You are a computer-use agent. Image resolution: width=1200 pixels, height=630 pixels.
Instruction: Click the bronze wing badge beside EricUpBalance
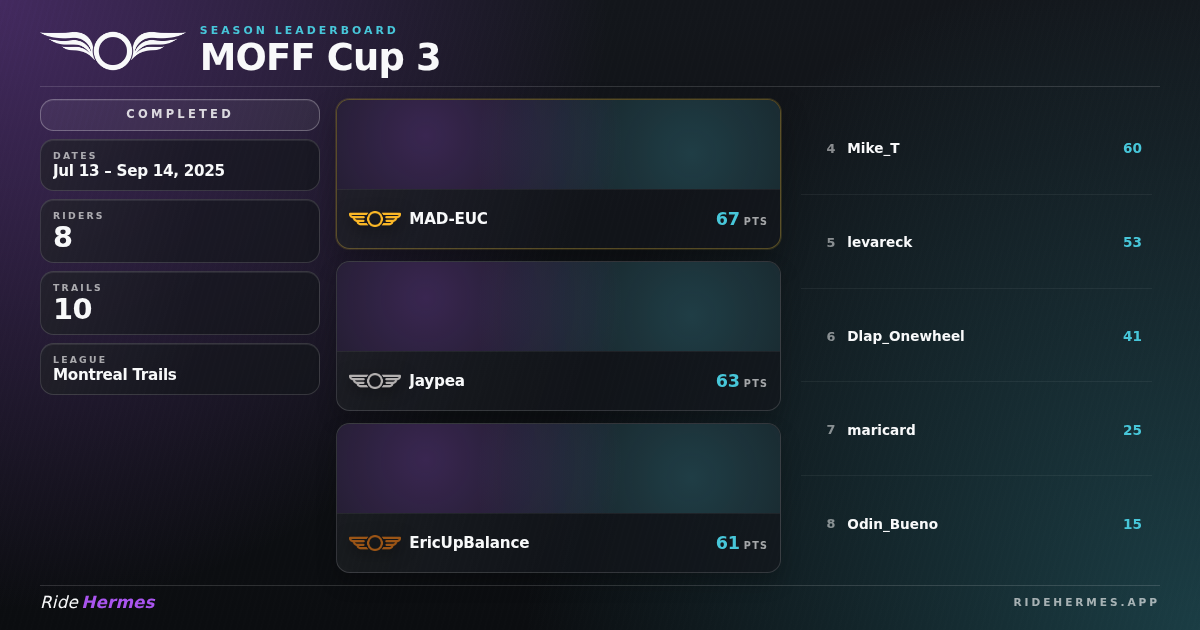click(x=375, y=543)
